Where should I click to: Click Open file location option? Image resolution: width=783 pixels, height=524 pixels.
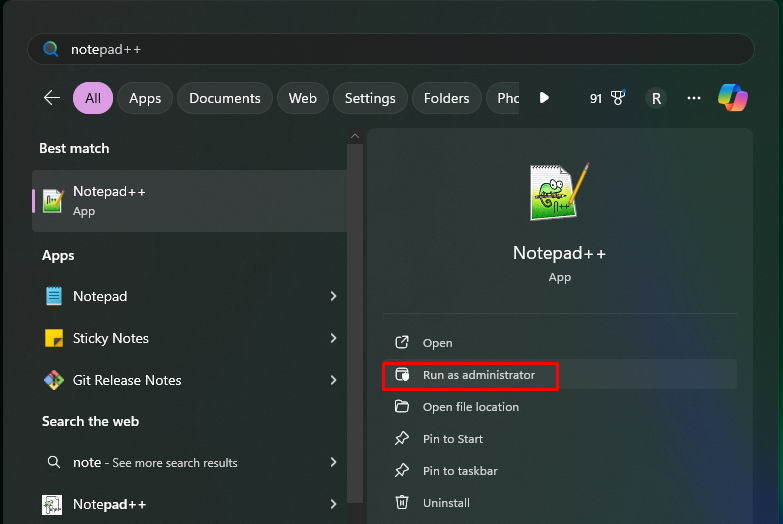tap(470, 407)
